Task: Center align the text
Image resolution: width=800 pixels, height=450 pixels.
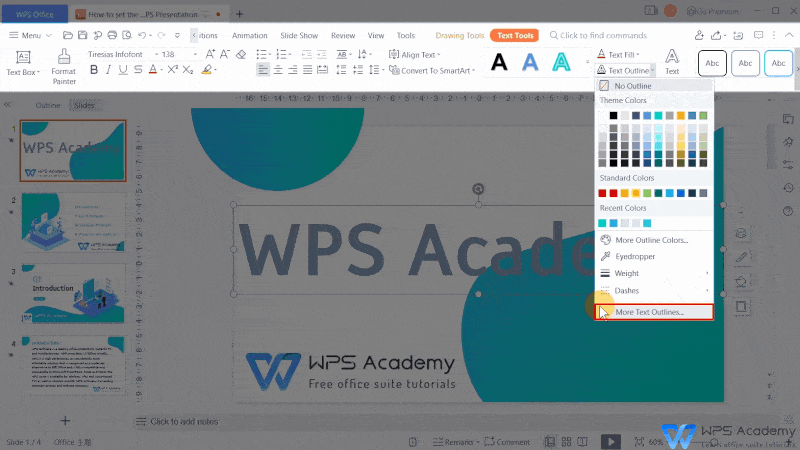Action: [278, 70]
